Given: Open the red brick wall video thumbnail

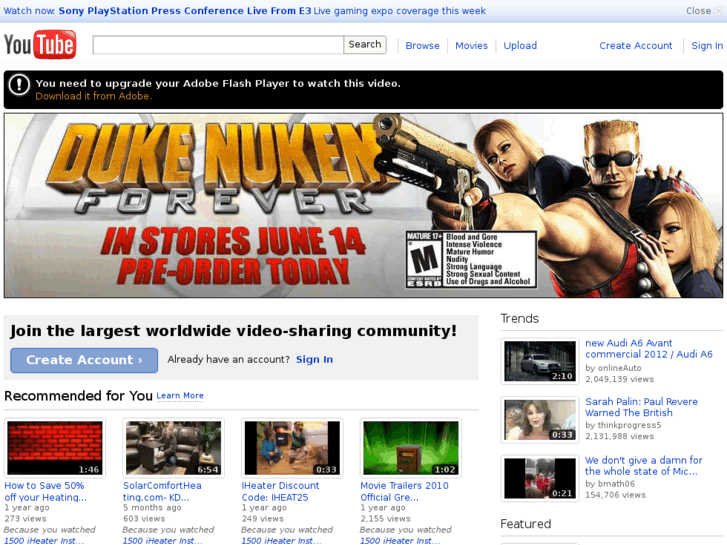Looking at the screenshot, I should 55,448.
